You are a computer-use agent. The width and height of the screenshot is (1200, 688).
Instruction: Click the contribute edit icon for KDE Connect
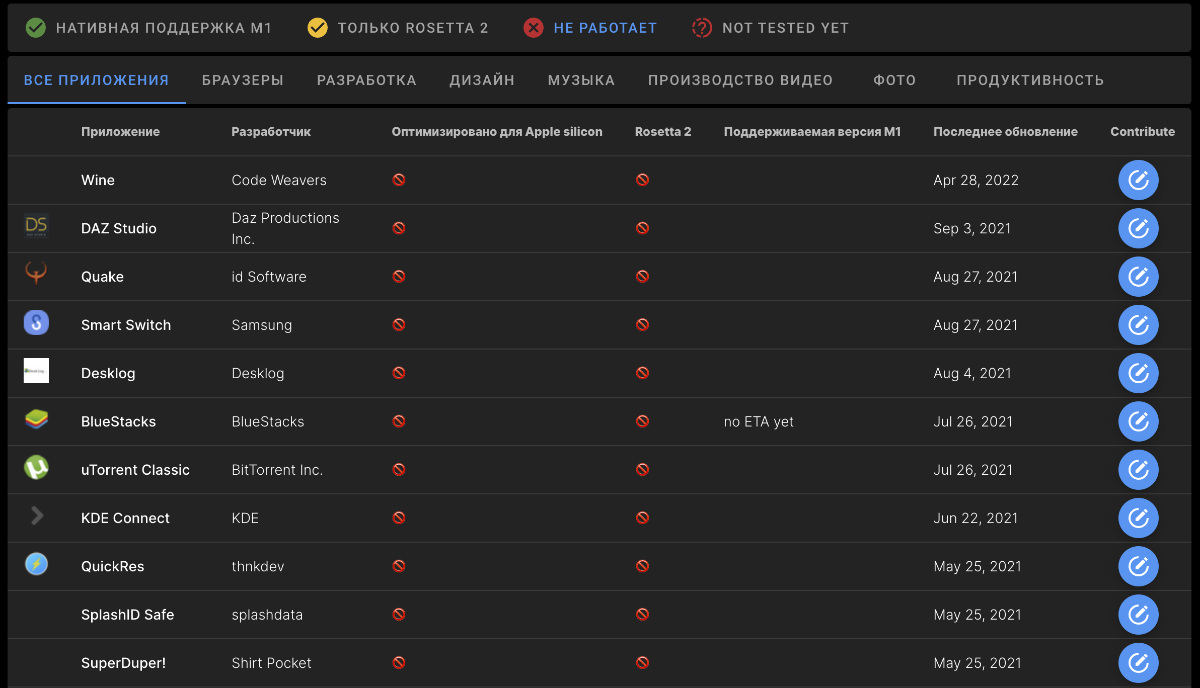tap(1138, 518)
